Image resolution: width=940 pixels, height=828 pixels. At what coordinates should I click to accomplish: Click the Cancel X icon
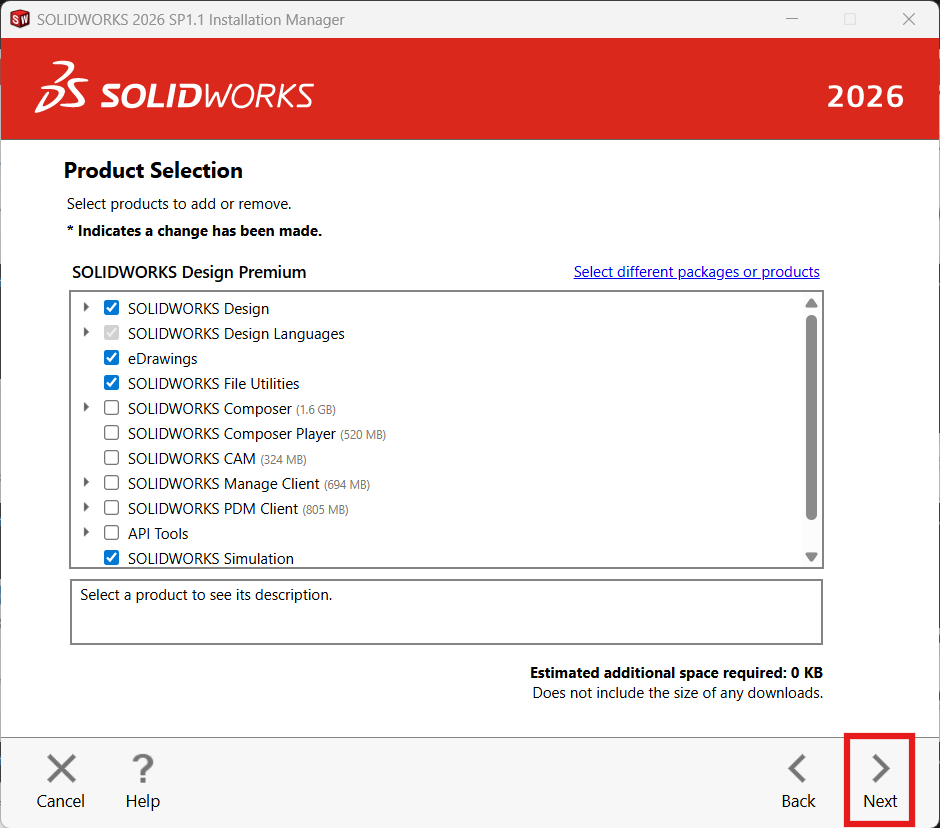coord(61,768)
